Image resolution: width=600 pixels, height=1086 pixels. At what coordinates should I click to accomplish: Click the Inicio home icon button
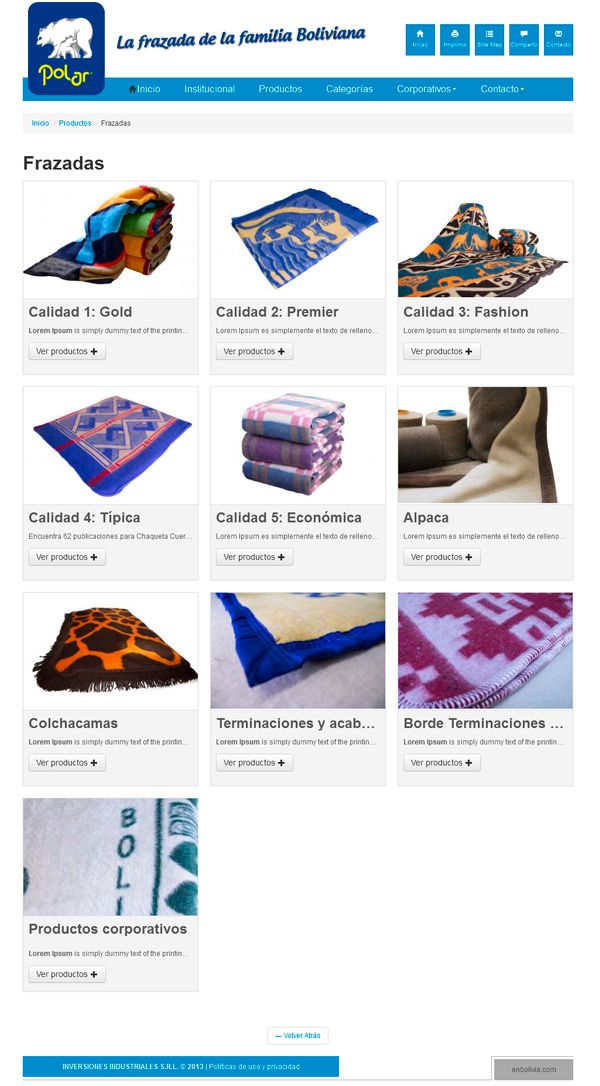pyautogui.click(x=420, y=39)
